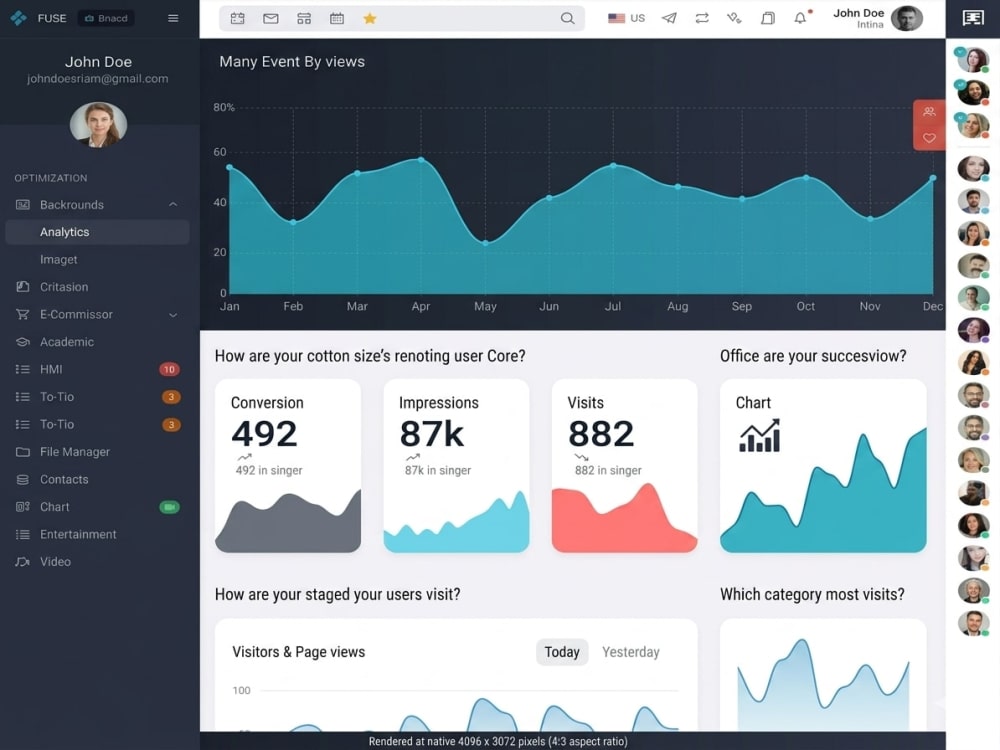Open the calendar shortcut icon before star
Viewport: 1000px width, 750px height.
point(337,18)
